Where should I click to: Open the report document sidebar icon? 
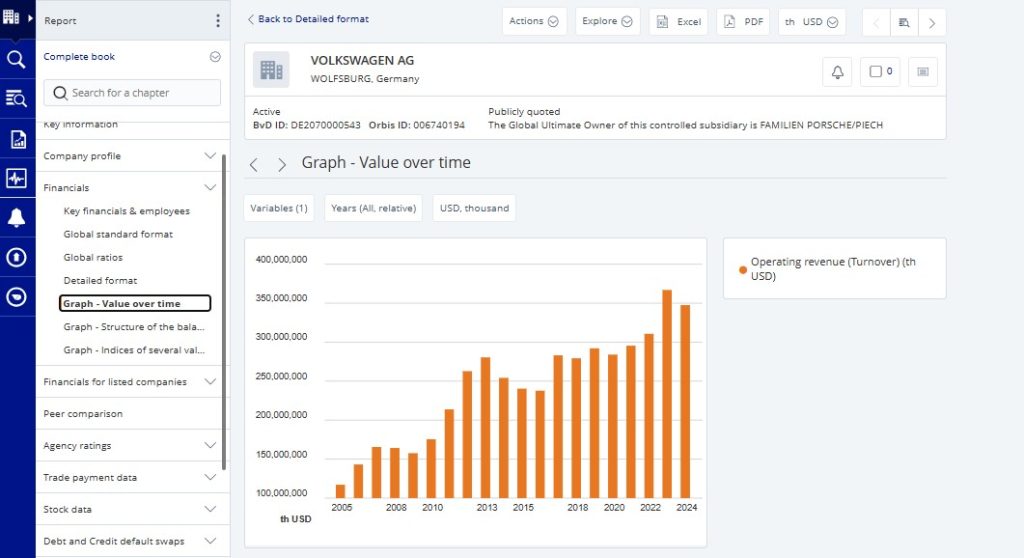(18, 139)
